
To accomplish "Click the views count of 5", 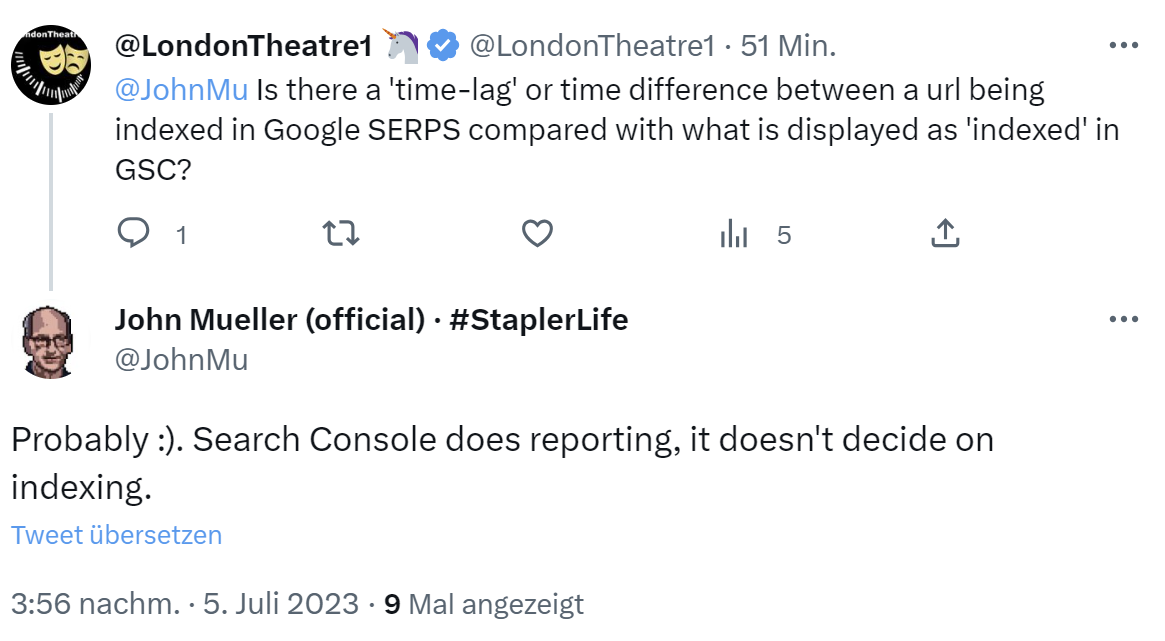I will (786, 235).
